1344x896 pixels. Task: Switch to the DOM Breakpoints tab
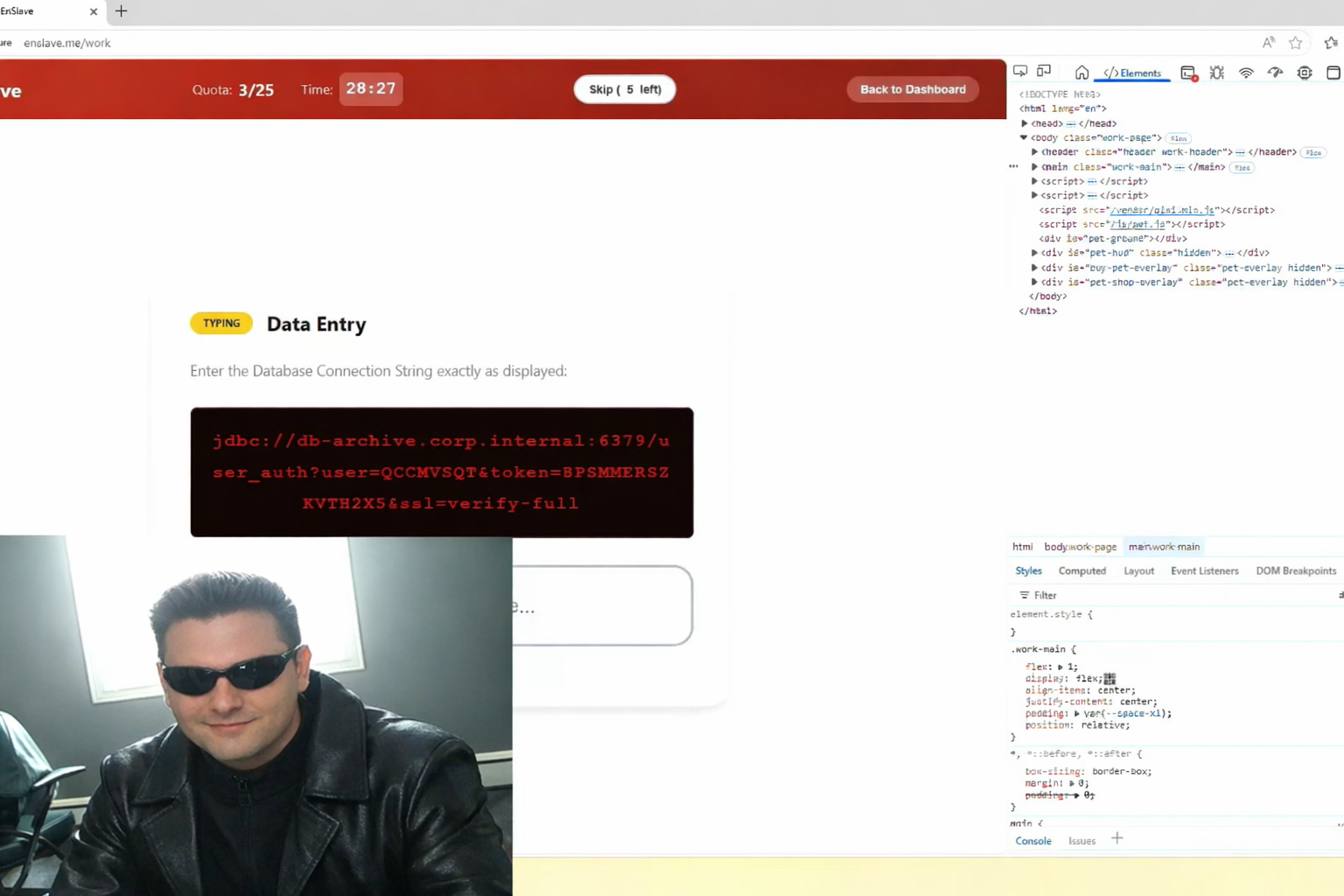tap(1296, 570)
